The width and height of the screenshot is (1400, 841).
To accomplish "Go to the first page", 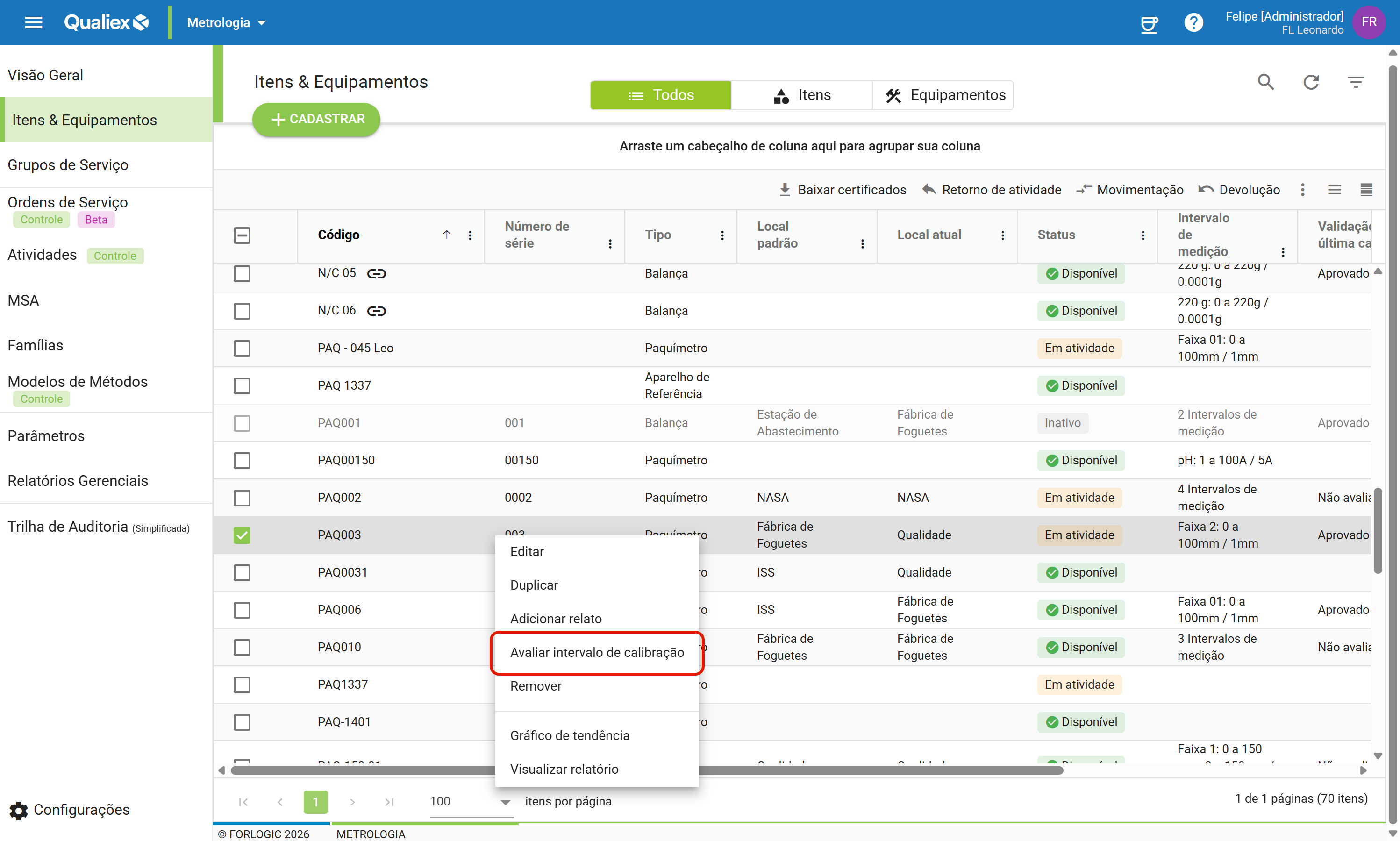I will click(x=243, y=802).
